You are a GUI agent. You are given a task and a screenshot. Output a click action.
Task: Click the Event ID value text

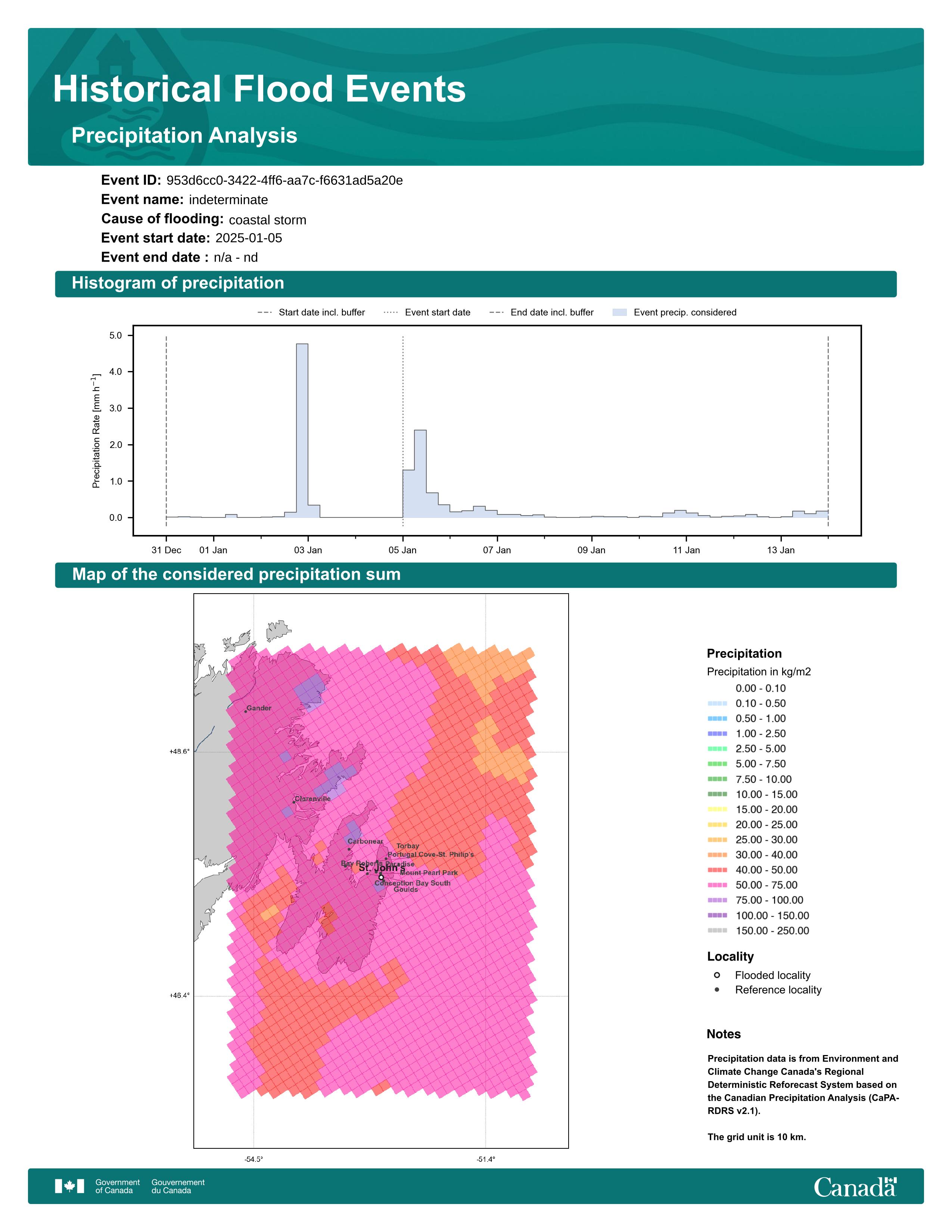(284, 181)
